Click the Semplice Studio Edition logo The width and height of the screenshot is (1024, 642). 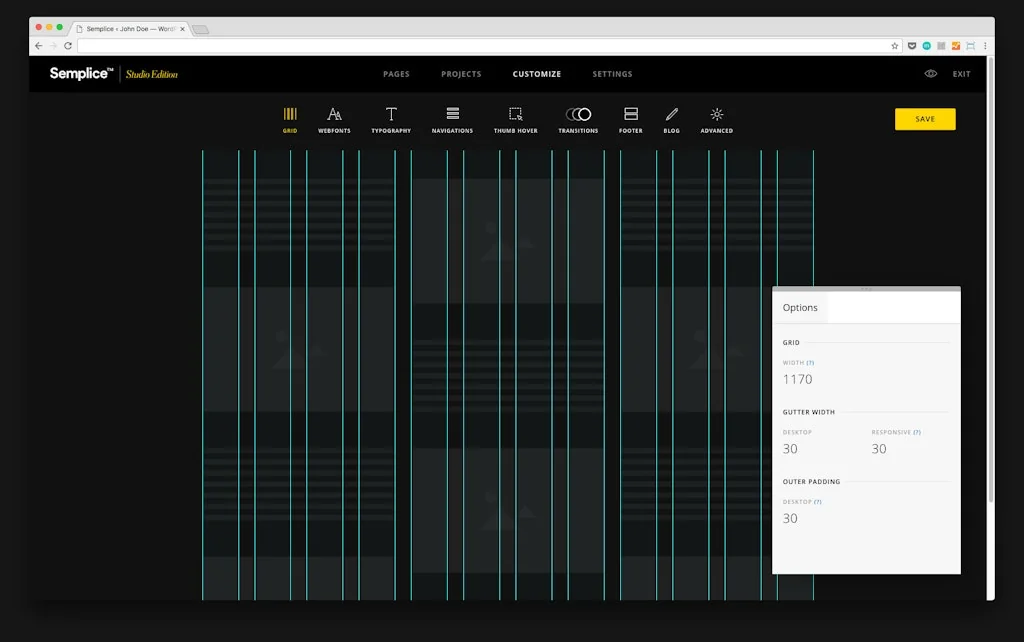[x=113, y=73]
